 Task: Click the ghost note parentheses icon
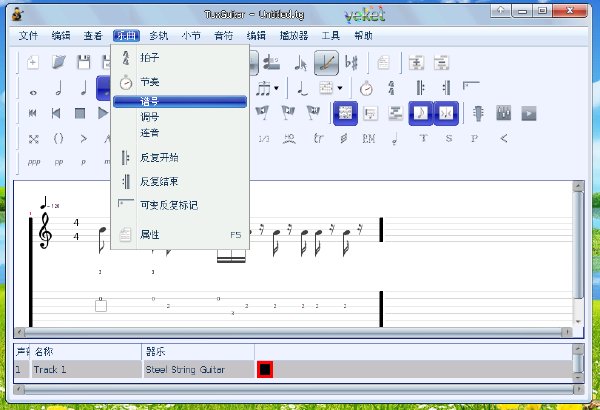58,138
